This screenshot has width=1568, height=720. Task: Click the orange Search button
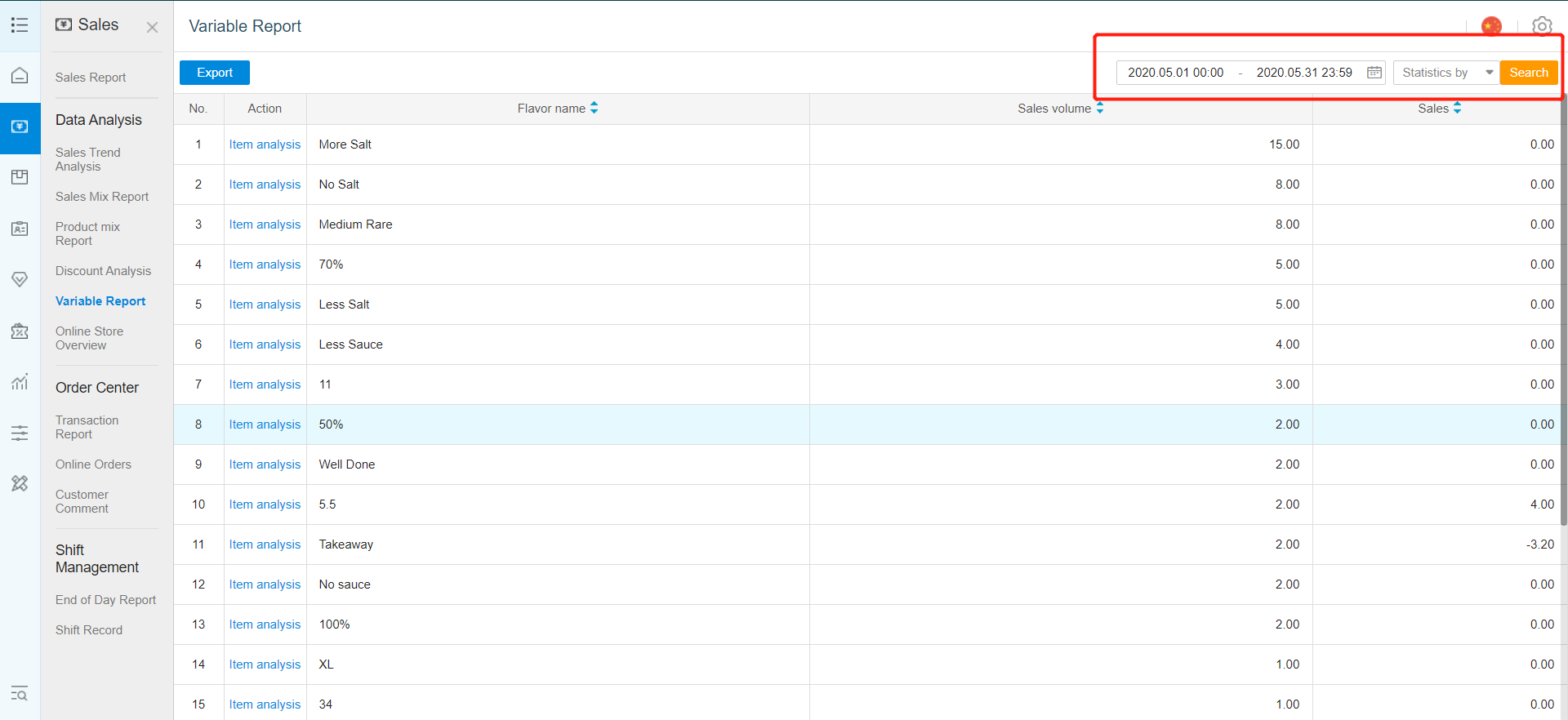click(x=1529, y=73)
